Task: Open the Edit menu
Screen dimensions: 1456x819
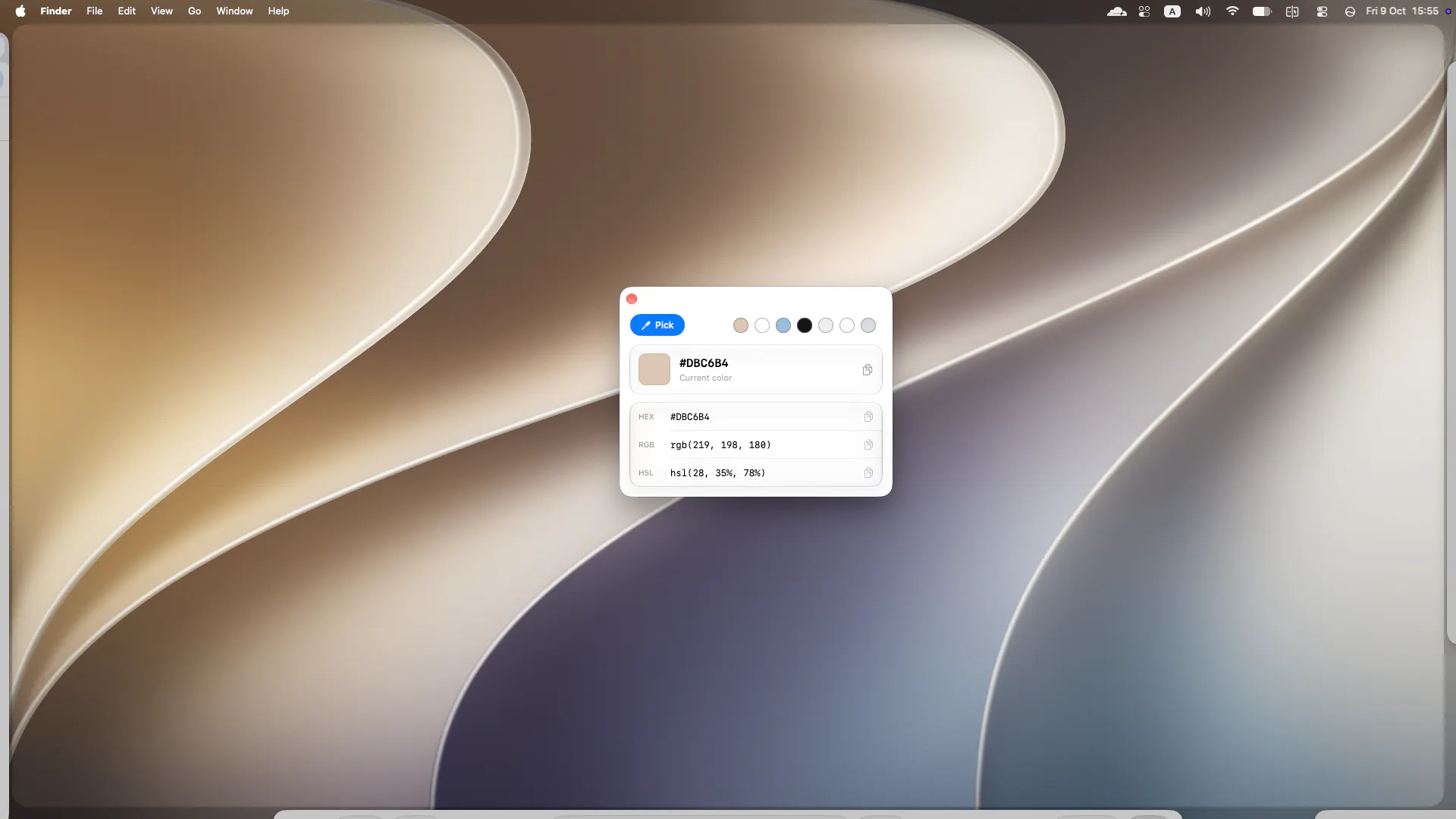Action: tap(127, 11)
